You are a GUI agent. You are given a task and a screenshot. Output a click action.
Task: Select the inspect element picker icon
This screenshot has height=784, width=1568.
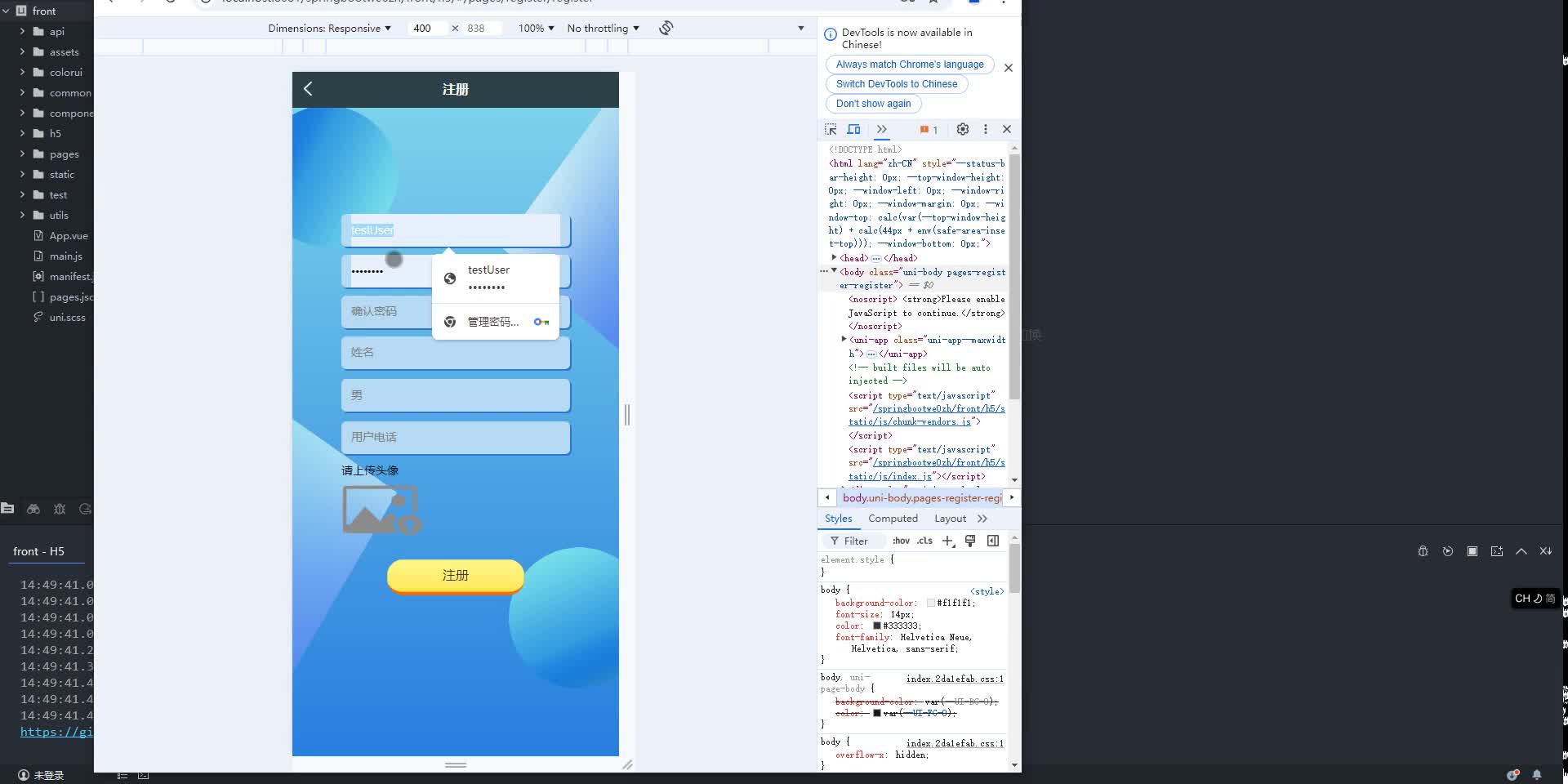(831, 129)
